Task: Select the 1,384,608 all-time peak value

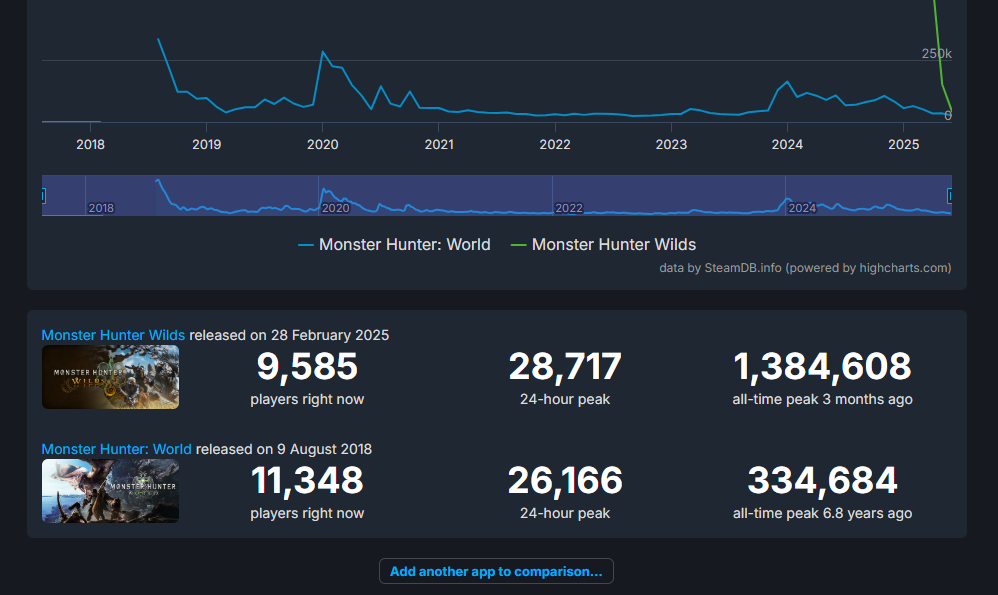Action: pyautogui.click(x=822, y=367)
